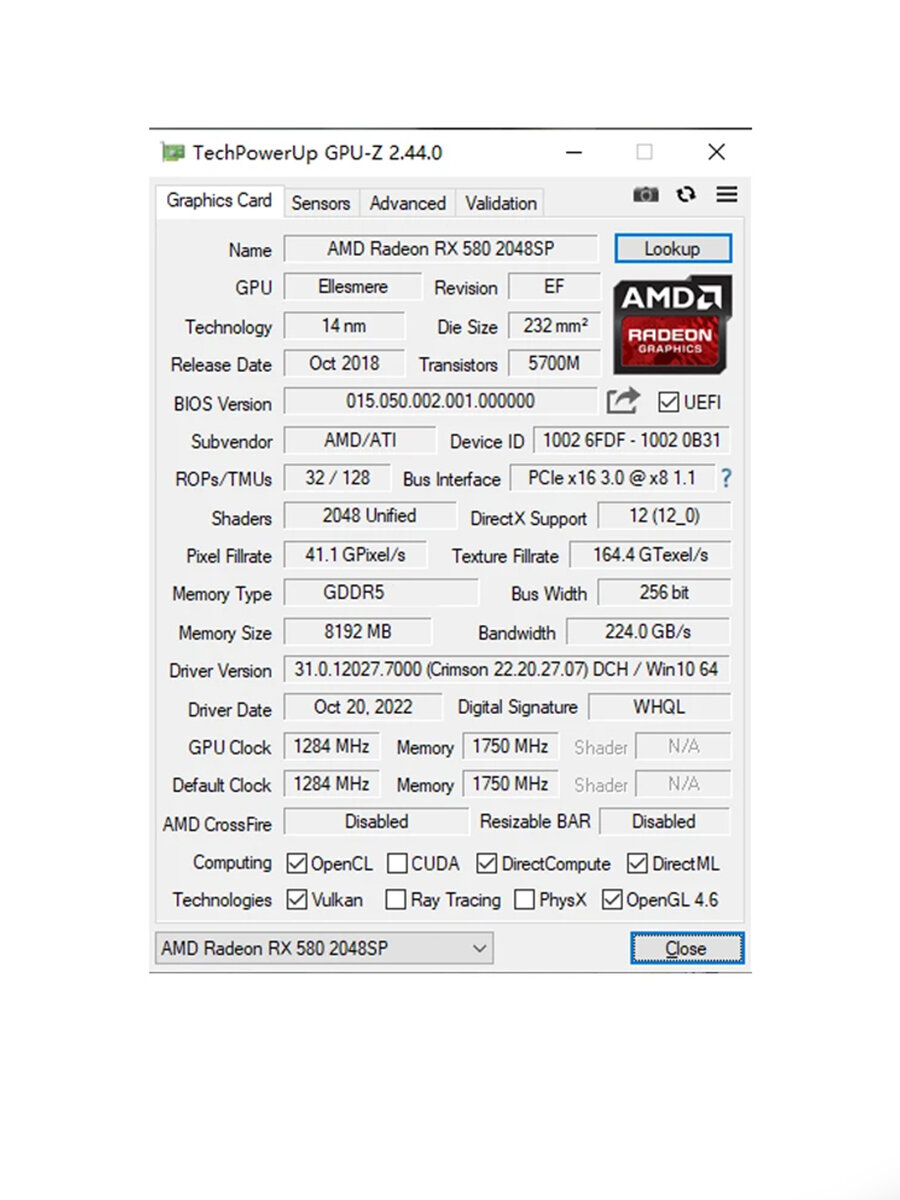This screenshot has height=1200, width=900.
Task: Toggle the DirectCompute checkbox
Action: point(487,863)
